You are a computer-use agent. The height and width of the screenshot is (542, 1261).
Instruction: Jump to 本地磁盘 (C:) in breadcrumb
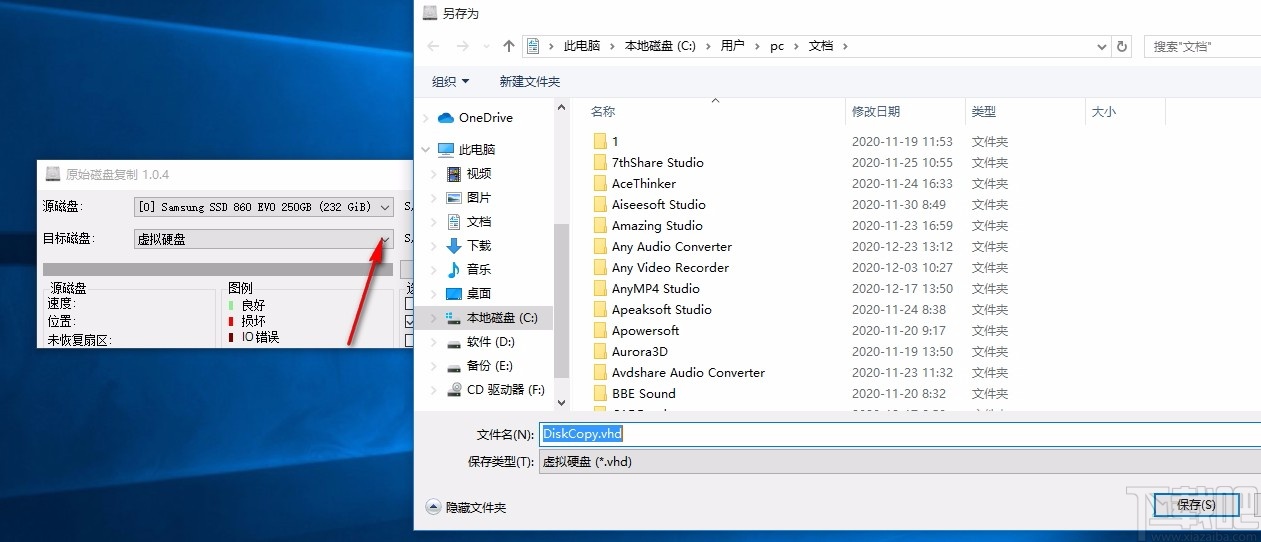[660, 46]
